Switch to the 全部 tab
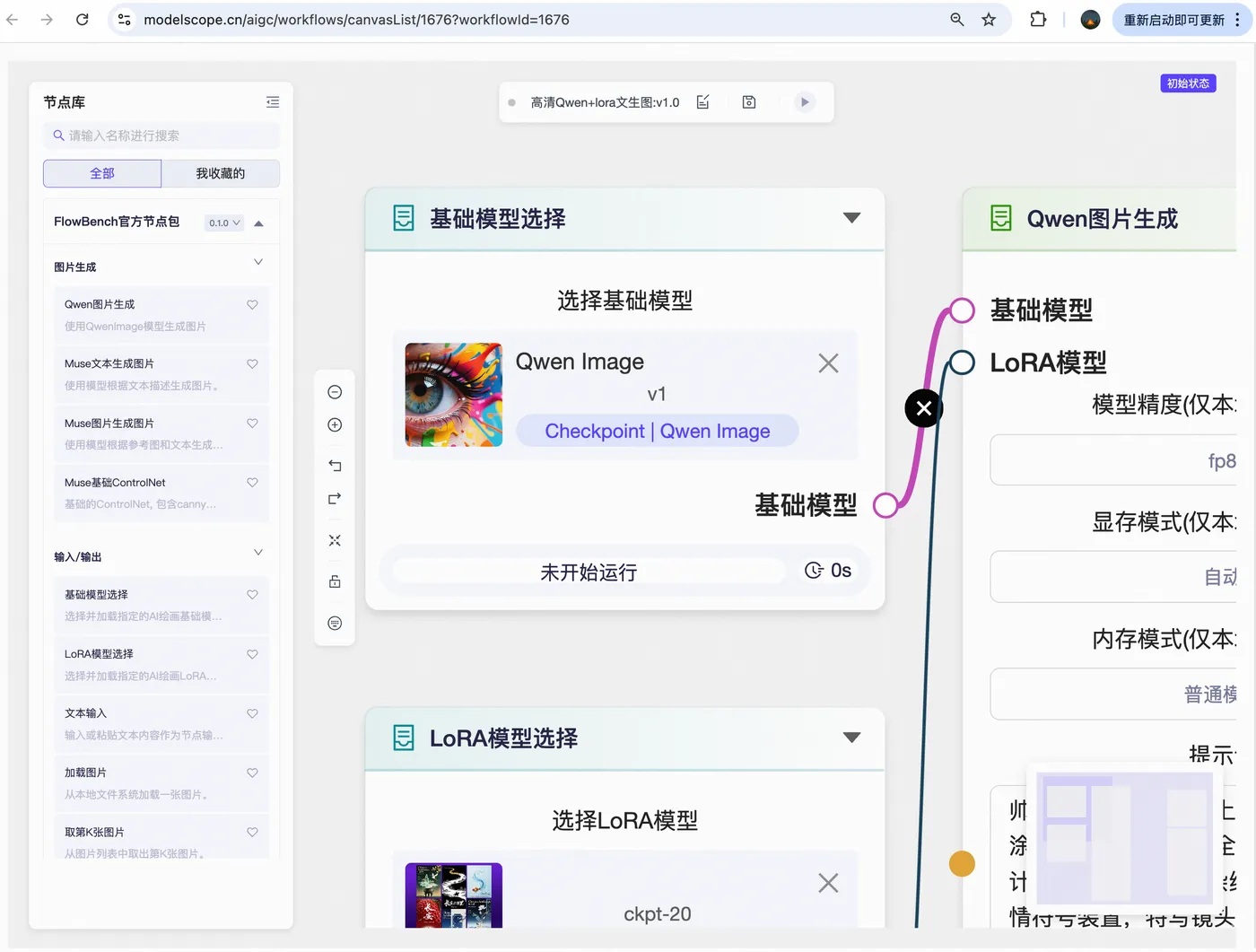Image resolution: width=1256 pixels, height=952 pixels. point(102,173)
